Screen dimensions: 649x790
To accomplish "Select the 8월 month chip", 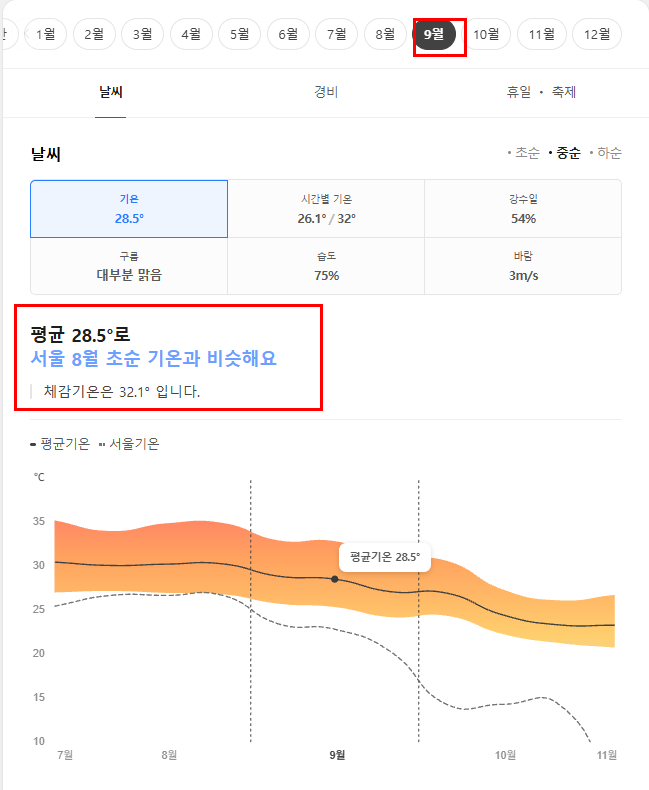I will (x=385, y=34).
